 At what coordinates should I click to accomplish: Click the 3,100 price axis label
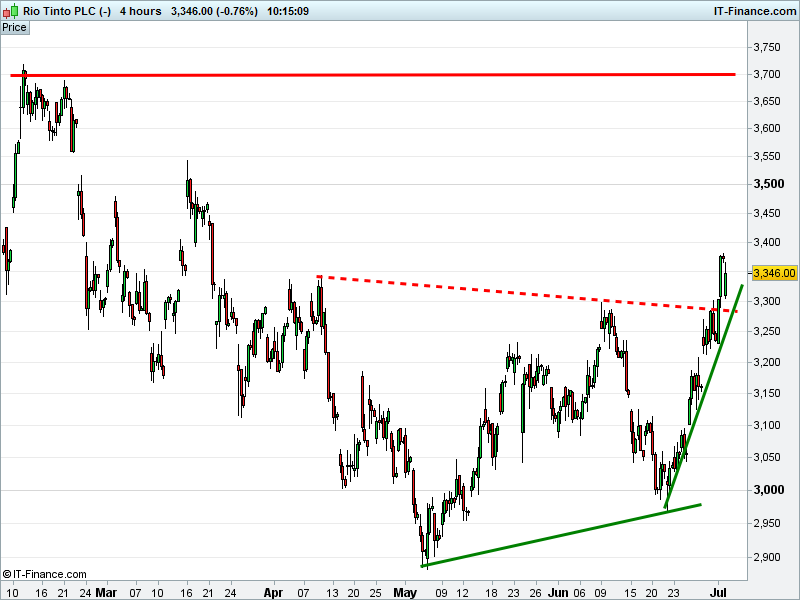pos(767,425)
